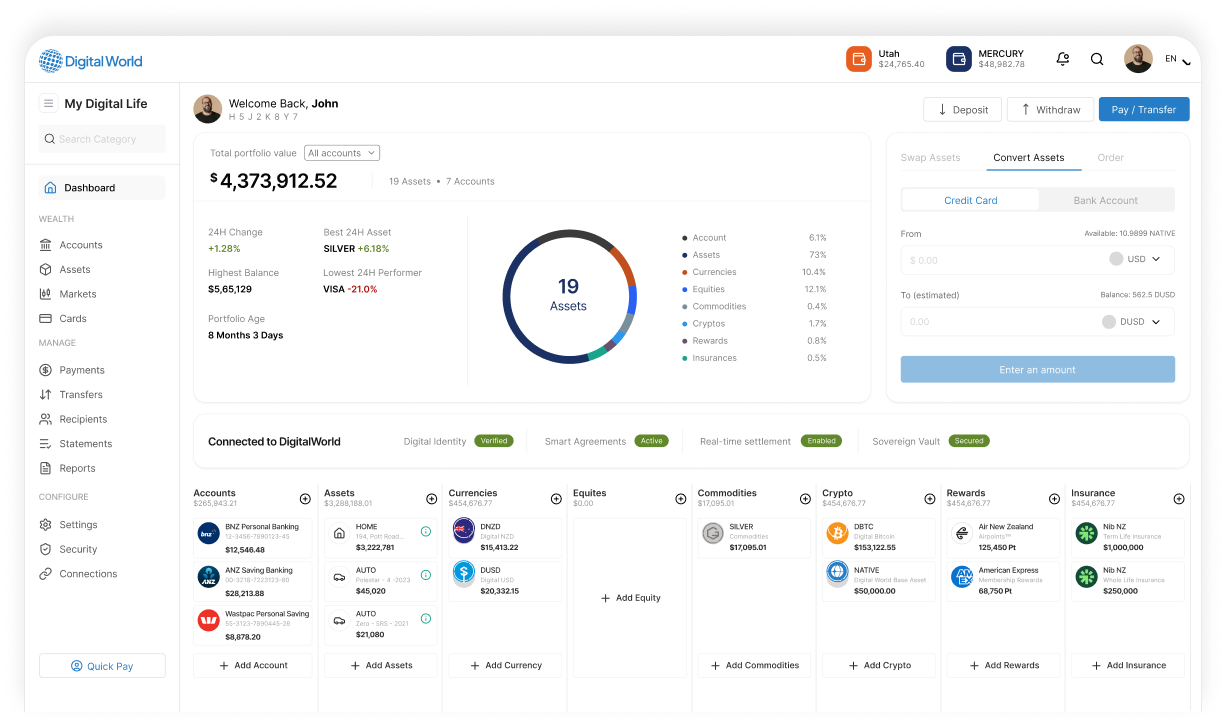Expand the All accounts dropdown
1226x725 pixels.
[x=342, y=153]
